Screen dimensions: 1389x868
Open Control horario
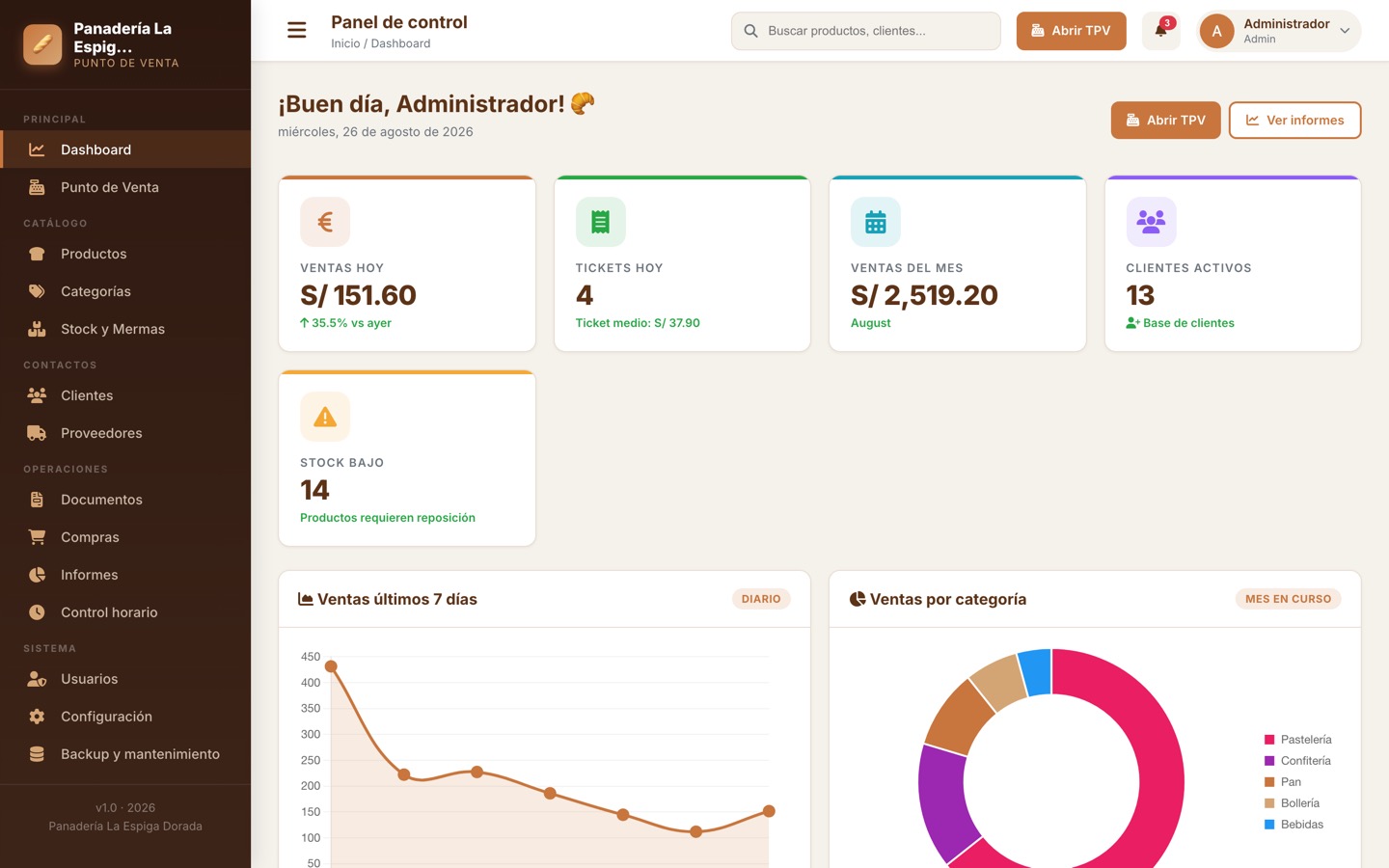coord(125,612)
